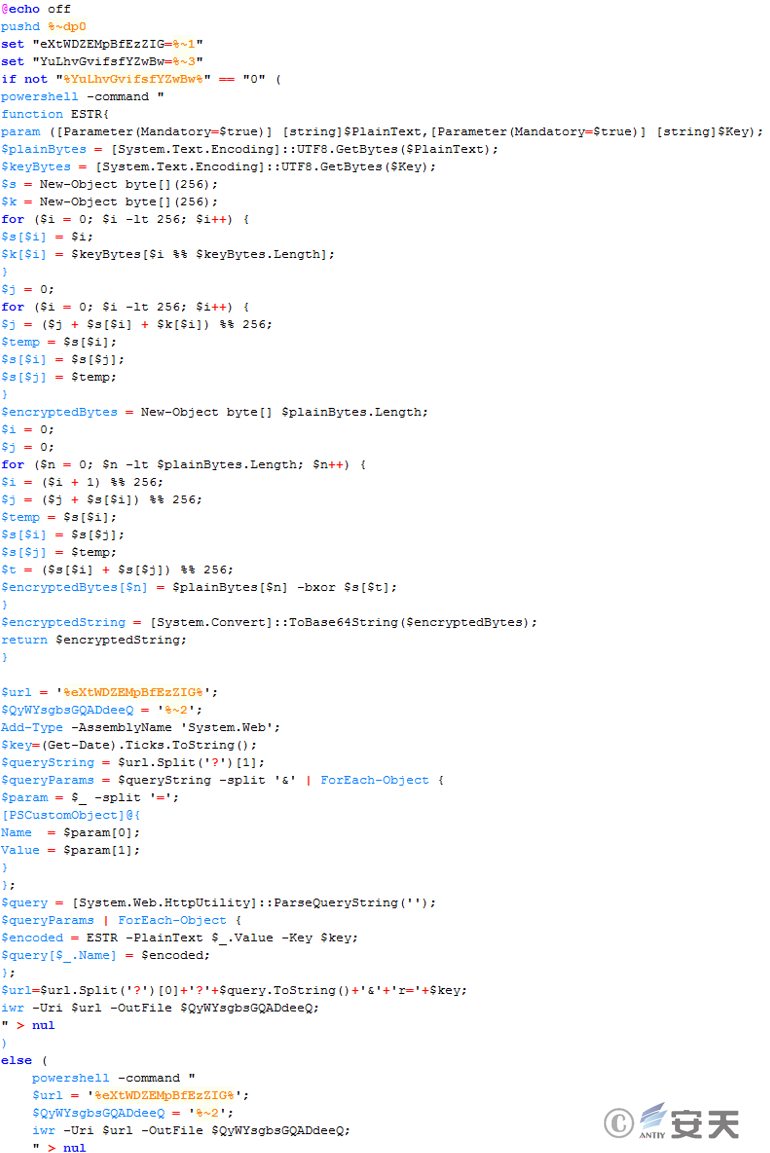Select the 'return $encryptedString;' line
This screenshot has width=770, height=1153.
point(94,640)
